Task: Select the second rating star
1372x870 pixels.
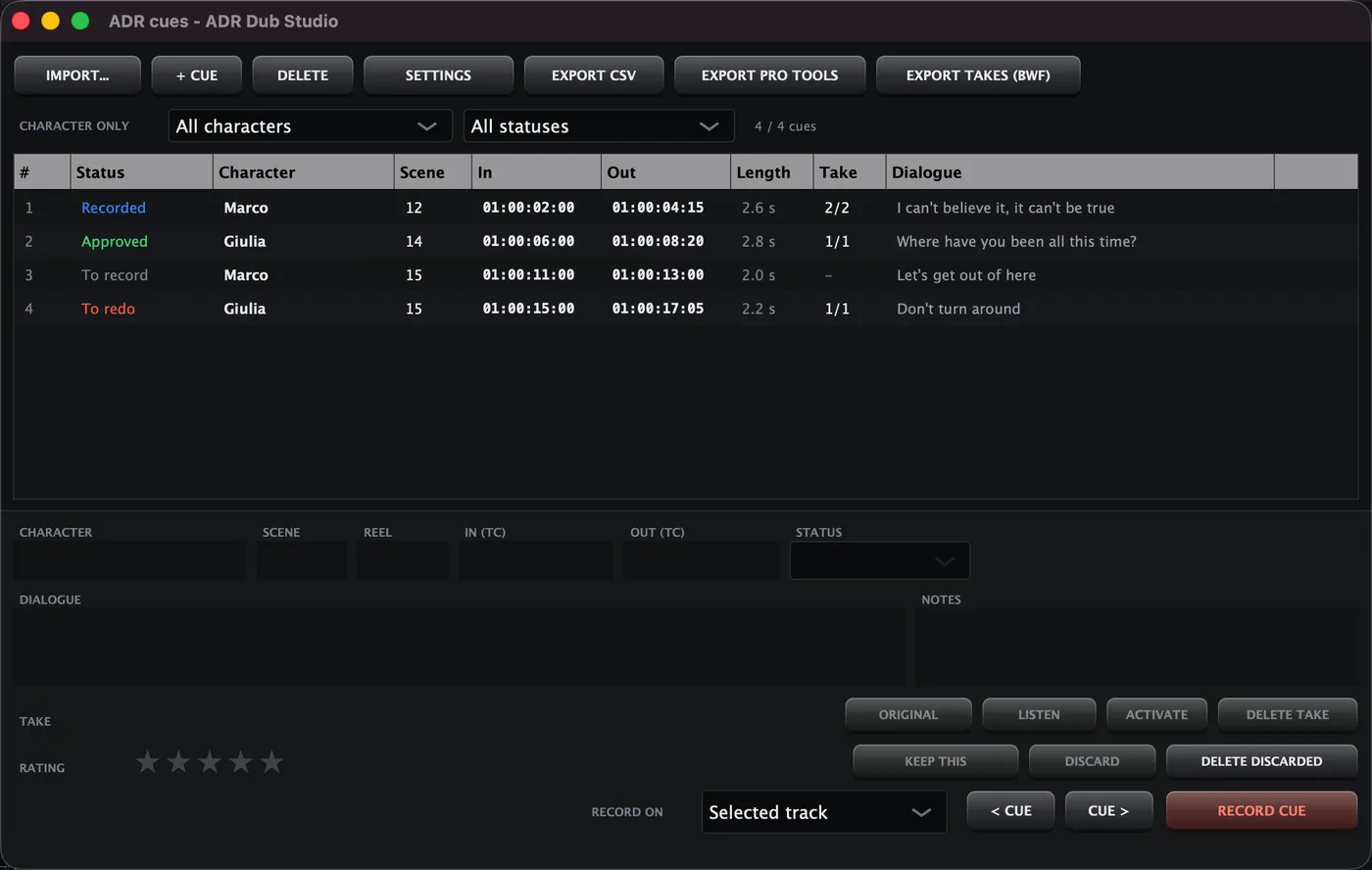Action: click(x=178, y=761)
